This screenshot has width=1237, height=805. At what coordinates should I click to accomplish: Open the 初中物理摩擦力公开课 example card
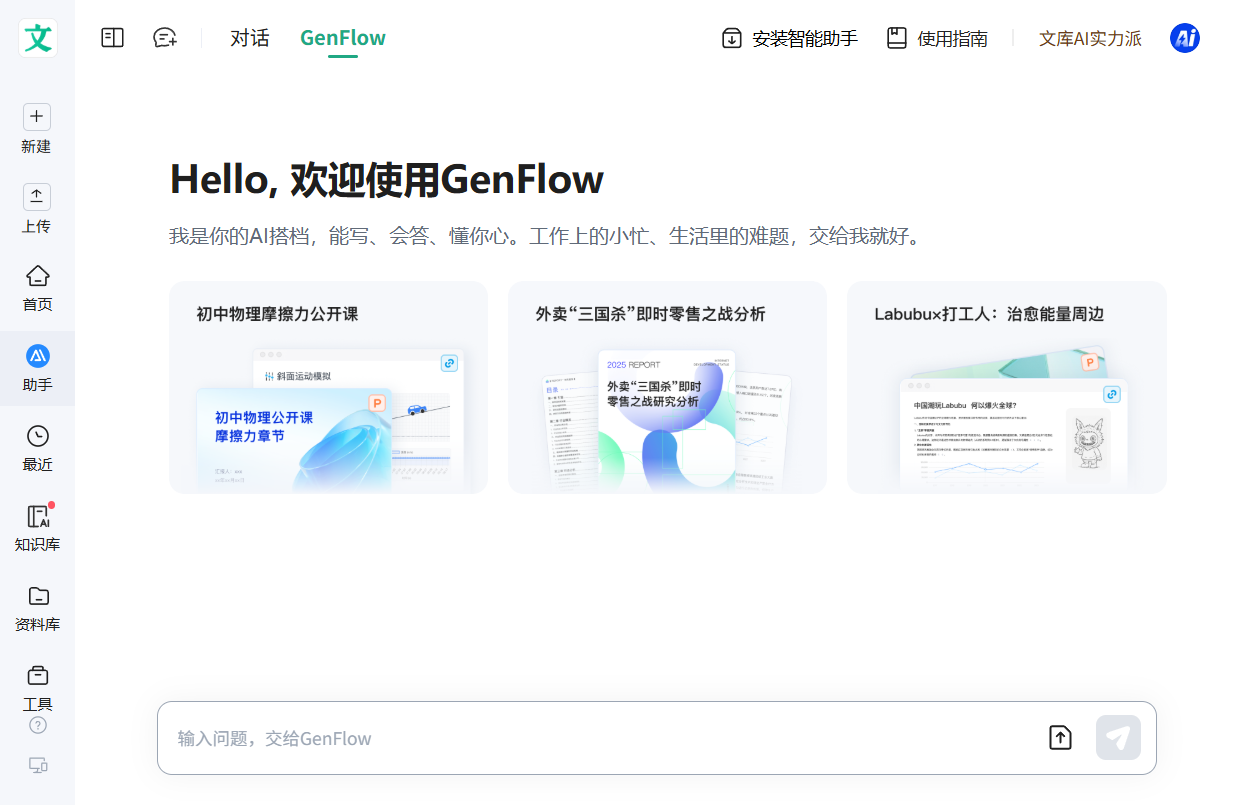tap(329, 387)
